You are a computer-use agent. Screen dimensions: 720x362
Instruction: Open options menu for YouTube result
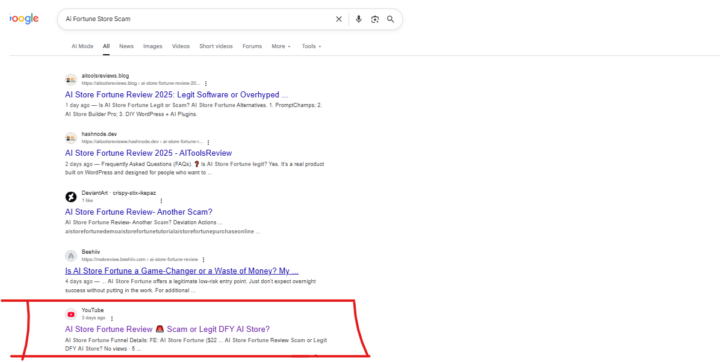[112, 318]
